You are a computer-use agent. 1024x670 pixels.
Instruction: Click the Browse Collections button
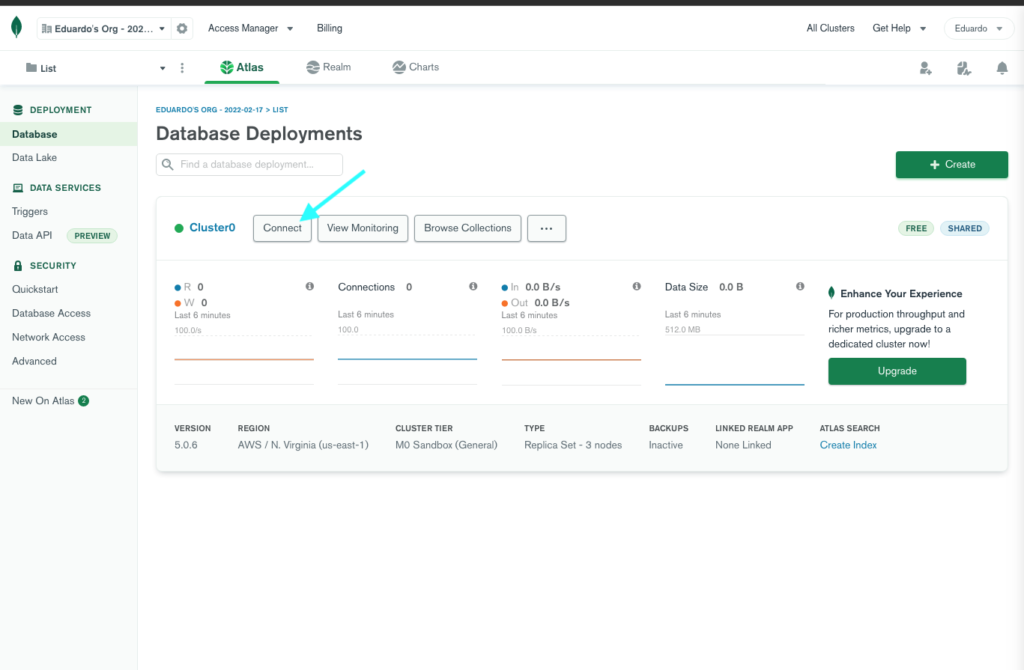(x=468, y=229)
